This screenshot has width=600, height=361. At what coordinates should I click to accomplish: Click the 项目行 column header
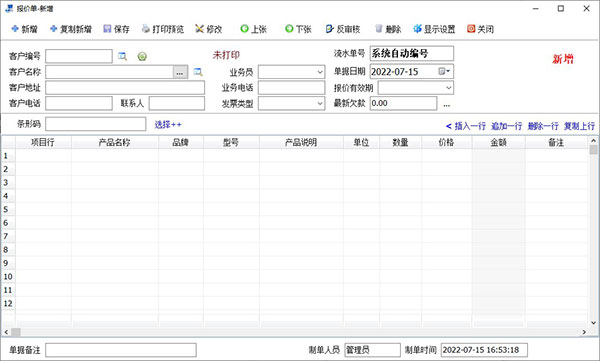point(43,142)
